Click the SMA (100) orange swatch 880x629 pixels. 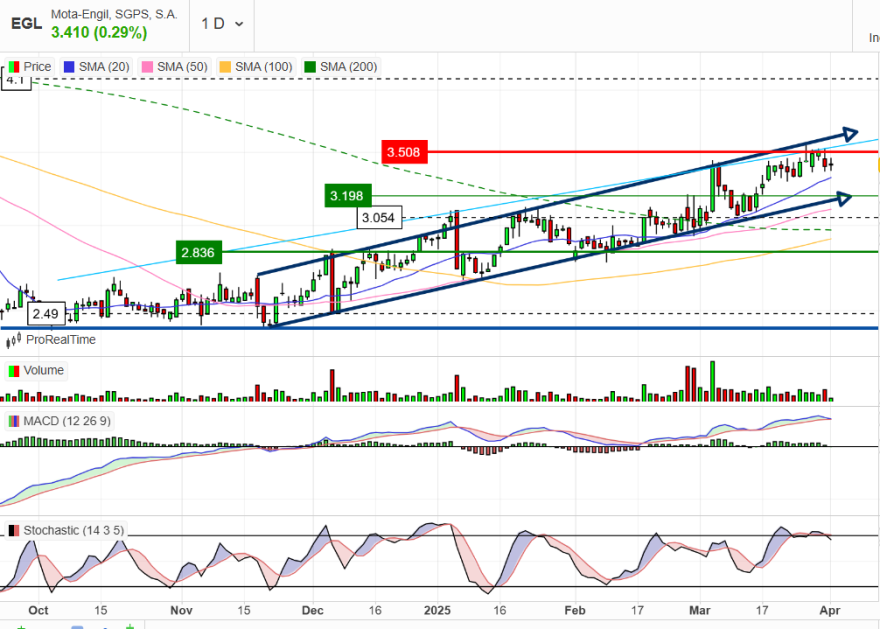coord(225,67)
